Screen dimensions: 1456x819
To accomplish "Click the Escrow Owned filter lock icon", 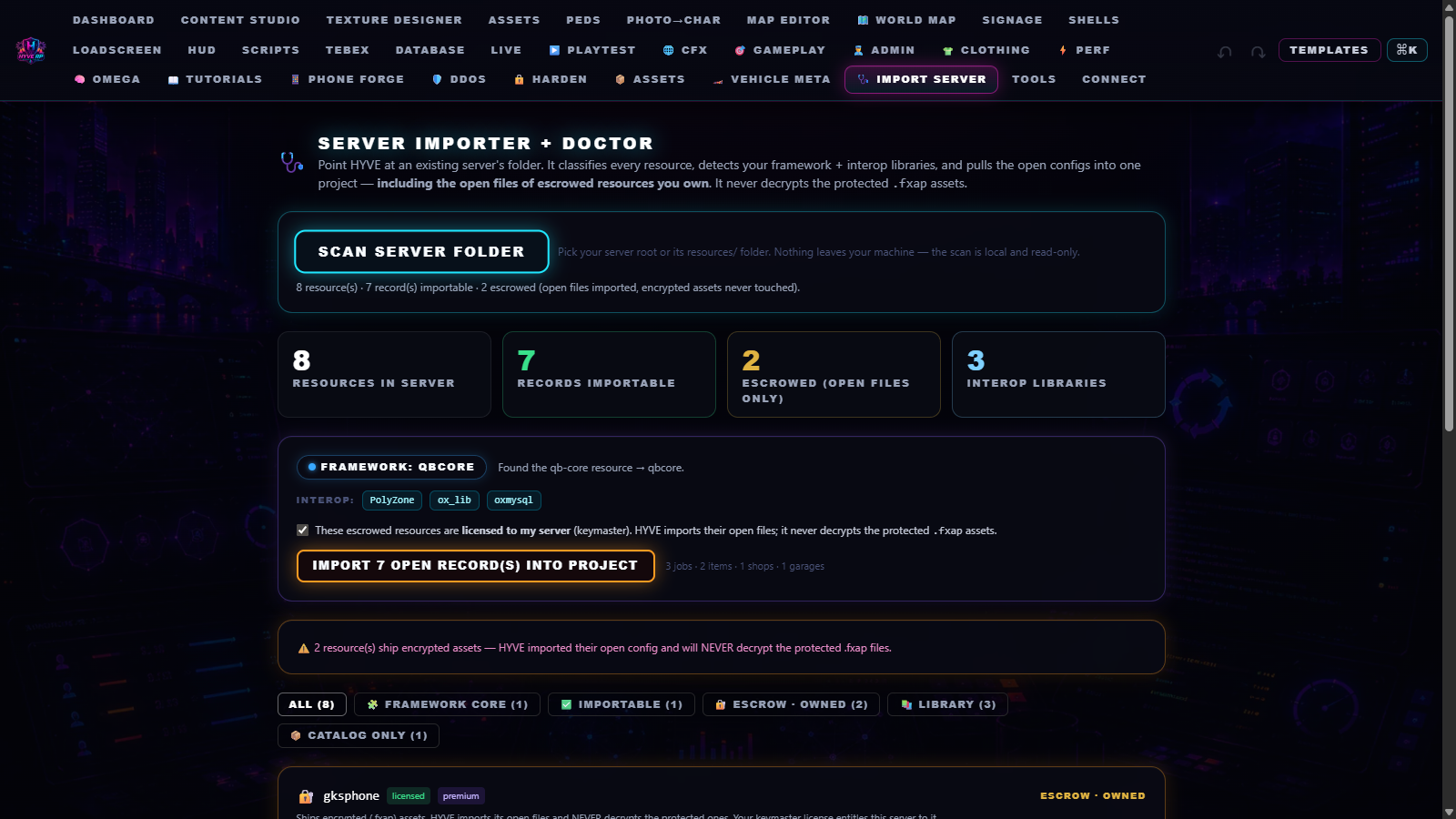I will coord(721,704).
